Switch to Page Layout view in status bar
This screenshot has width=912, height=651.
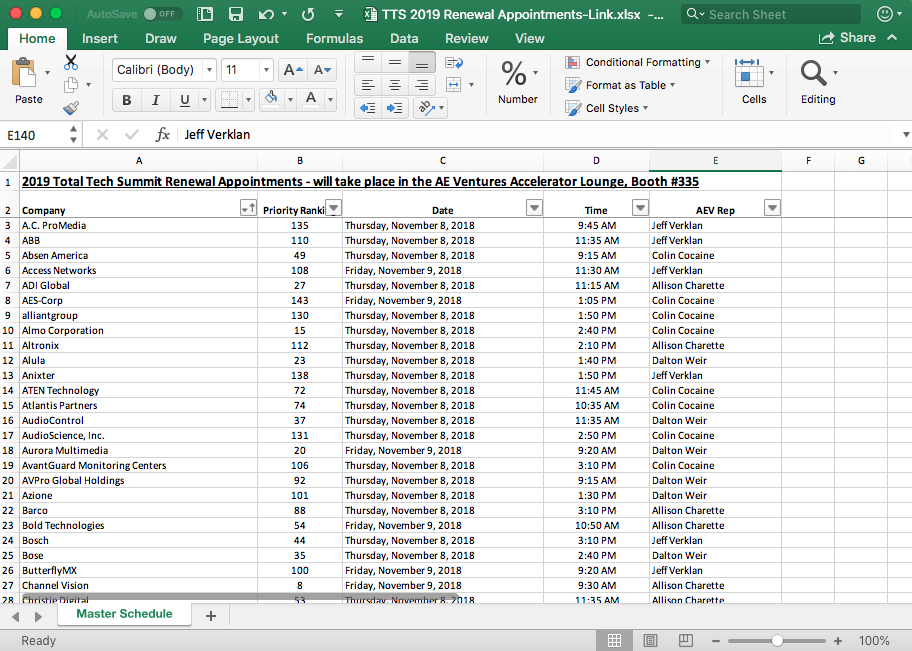[x=650, y=641]
